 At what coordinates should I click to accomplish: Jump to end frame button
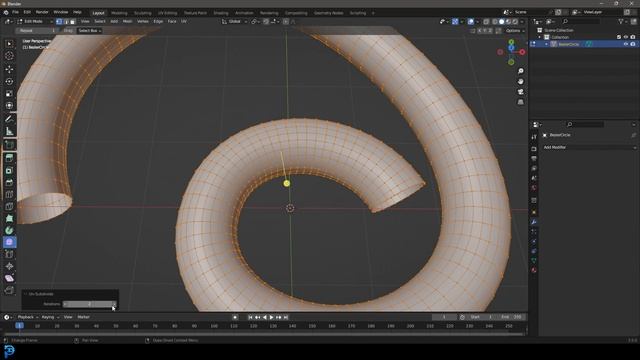pos(286,317)
